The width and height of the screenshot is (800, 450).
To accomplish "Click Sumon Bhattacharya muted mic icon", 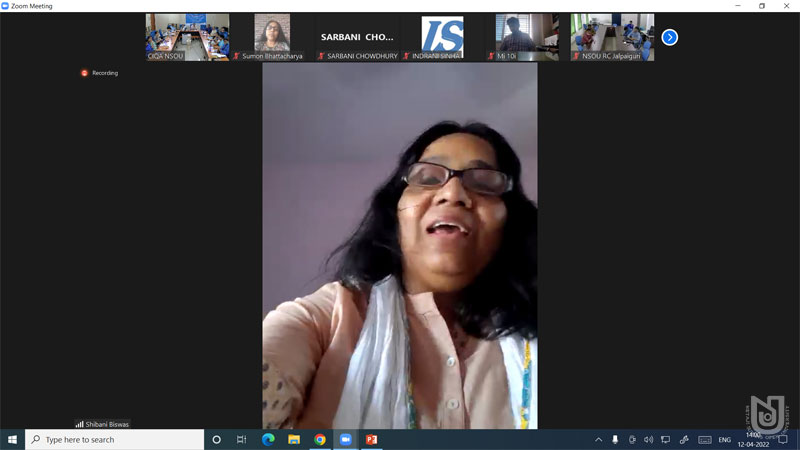I will click(236, 56).
